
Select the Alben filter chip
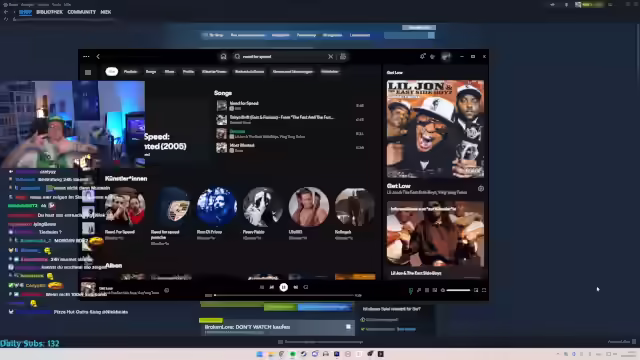pyautogui.click(x=169, y=71)
